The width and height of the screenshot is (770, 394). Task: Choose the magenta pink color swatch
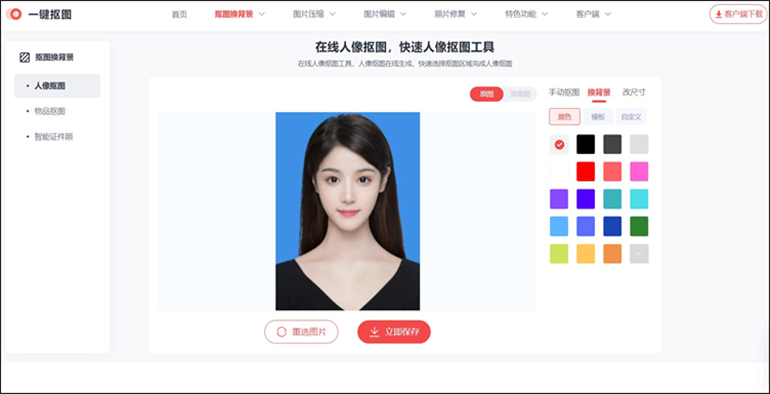coord(639,172)
